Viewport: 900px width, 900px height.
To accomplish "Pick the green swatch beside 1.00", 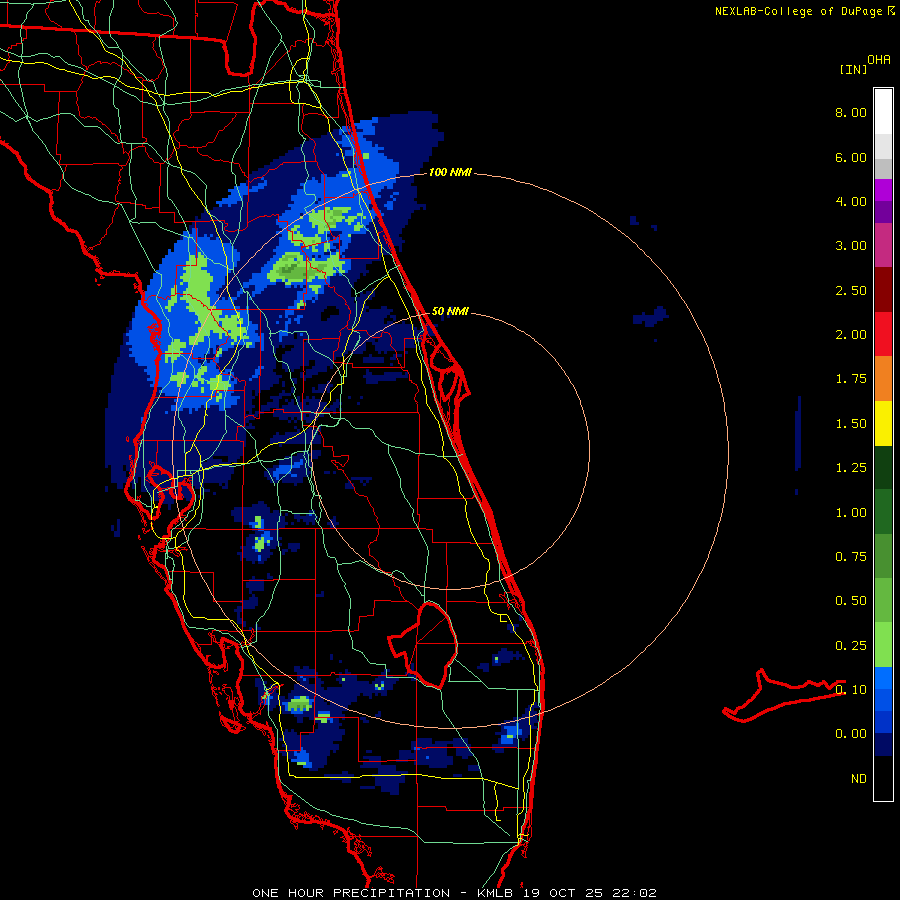I will coord(883,512).
